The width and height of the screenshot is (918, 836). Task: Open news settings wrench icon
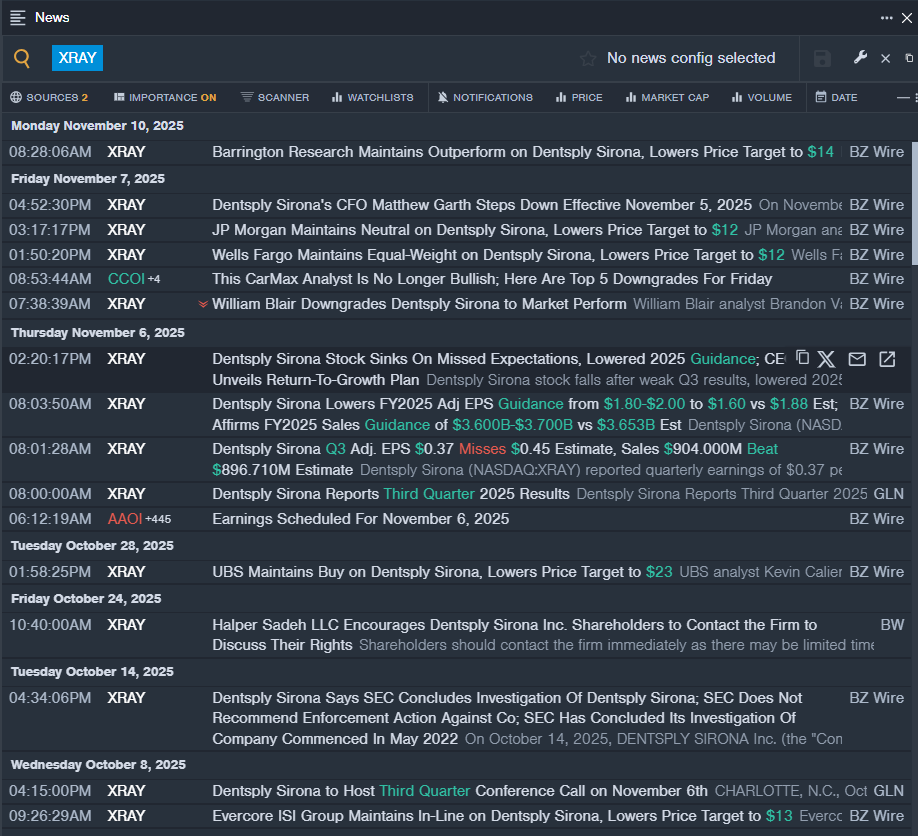(x=860, y=58)
